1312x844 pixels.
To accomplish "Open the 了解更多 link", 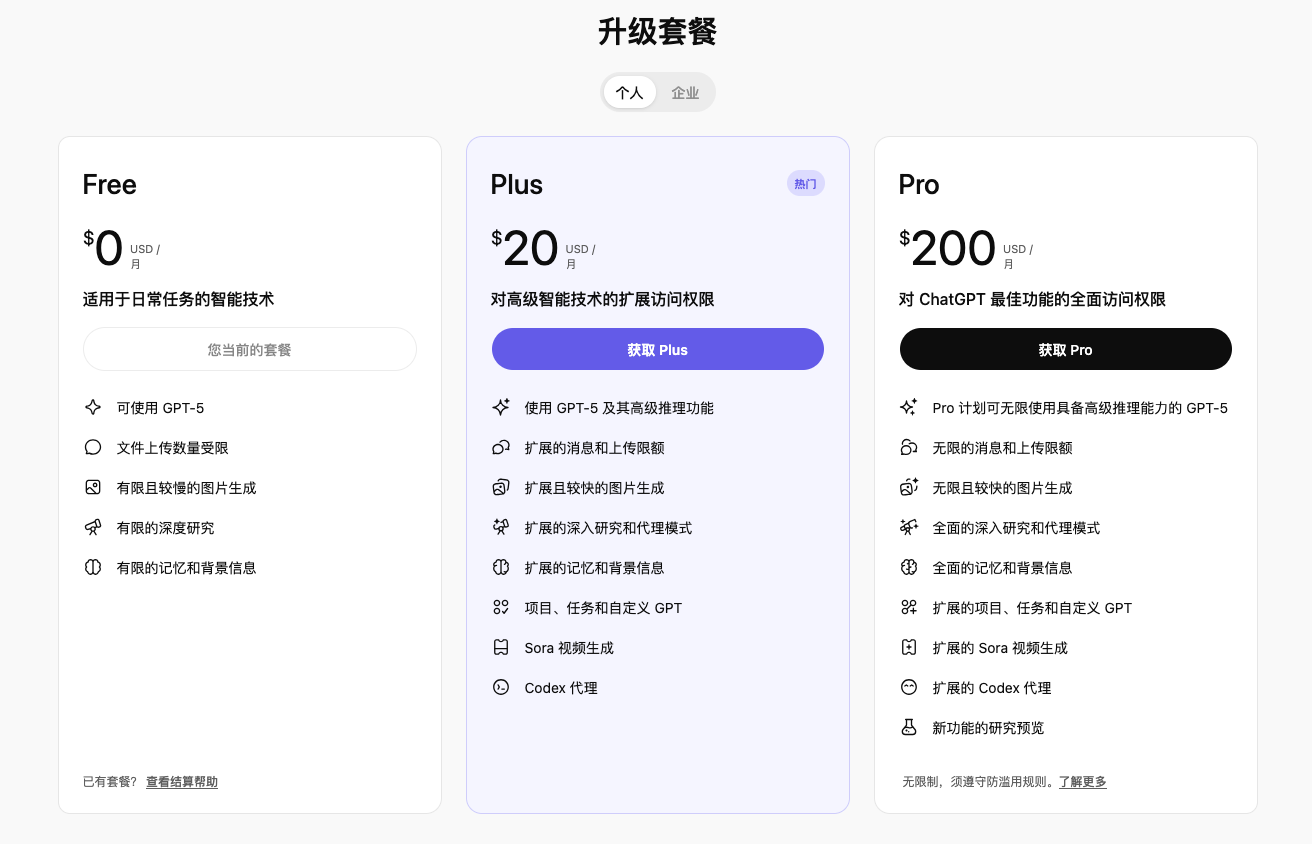I will (x=1083, y=782).
